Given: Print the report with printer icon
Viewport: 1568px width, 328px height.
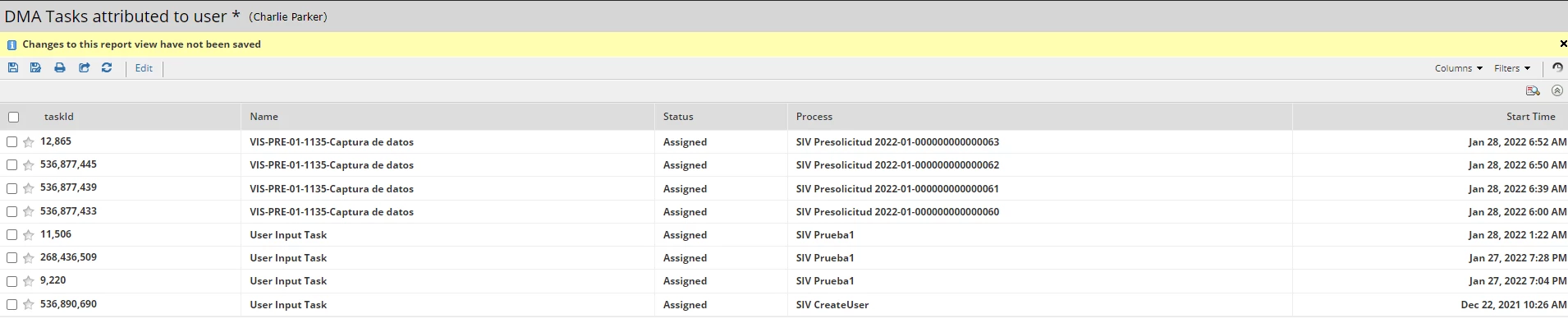Looking at the screenshot, I should coord(60,68).
